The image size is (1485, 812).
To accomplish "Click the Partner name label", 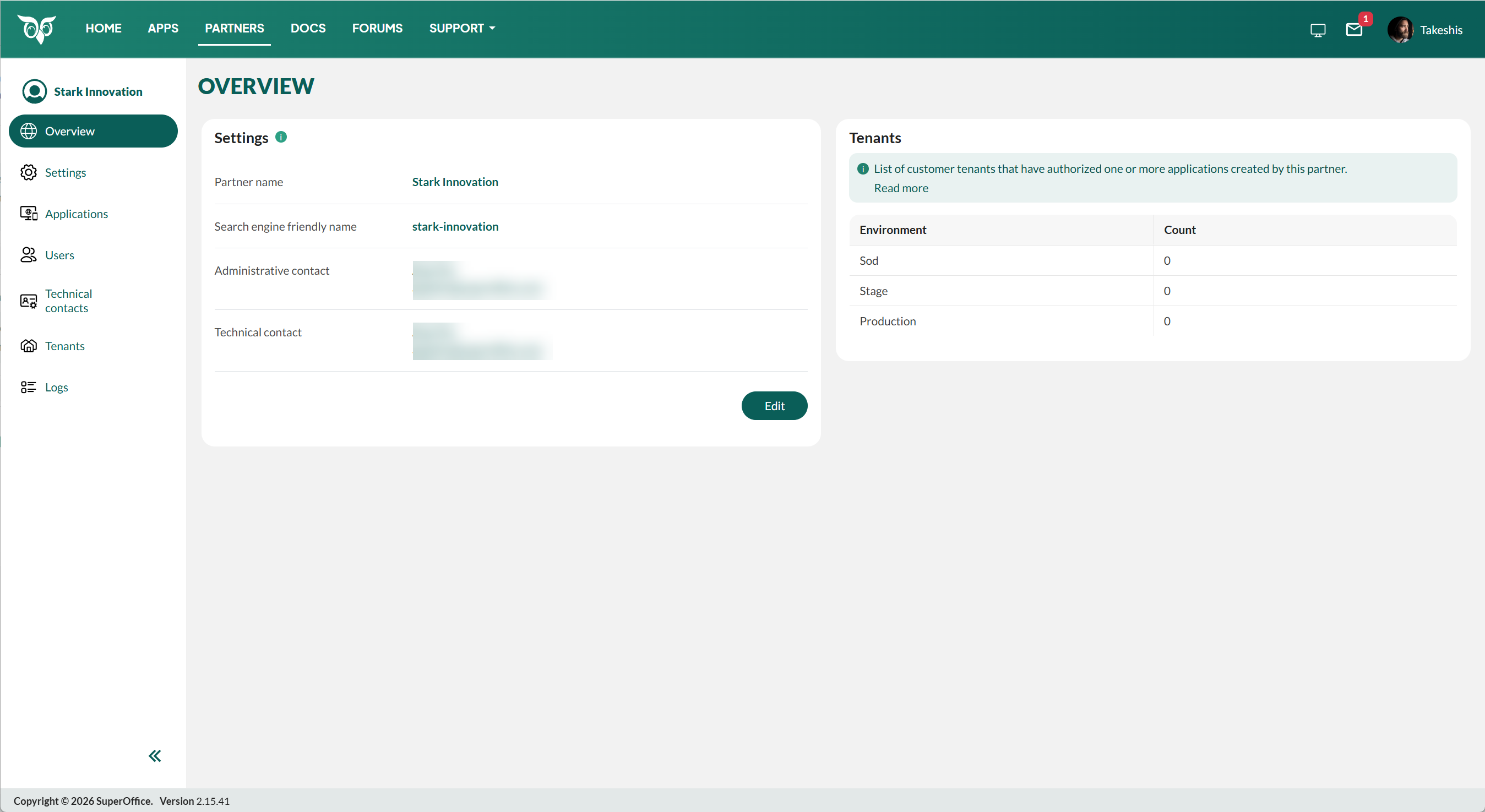I will (248, 182).
